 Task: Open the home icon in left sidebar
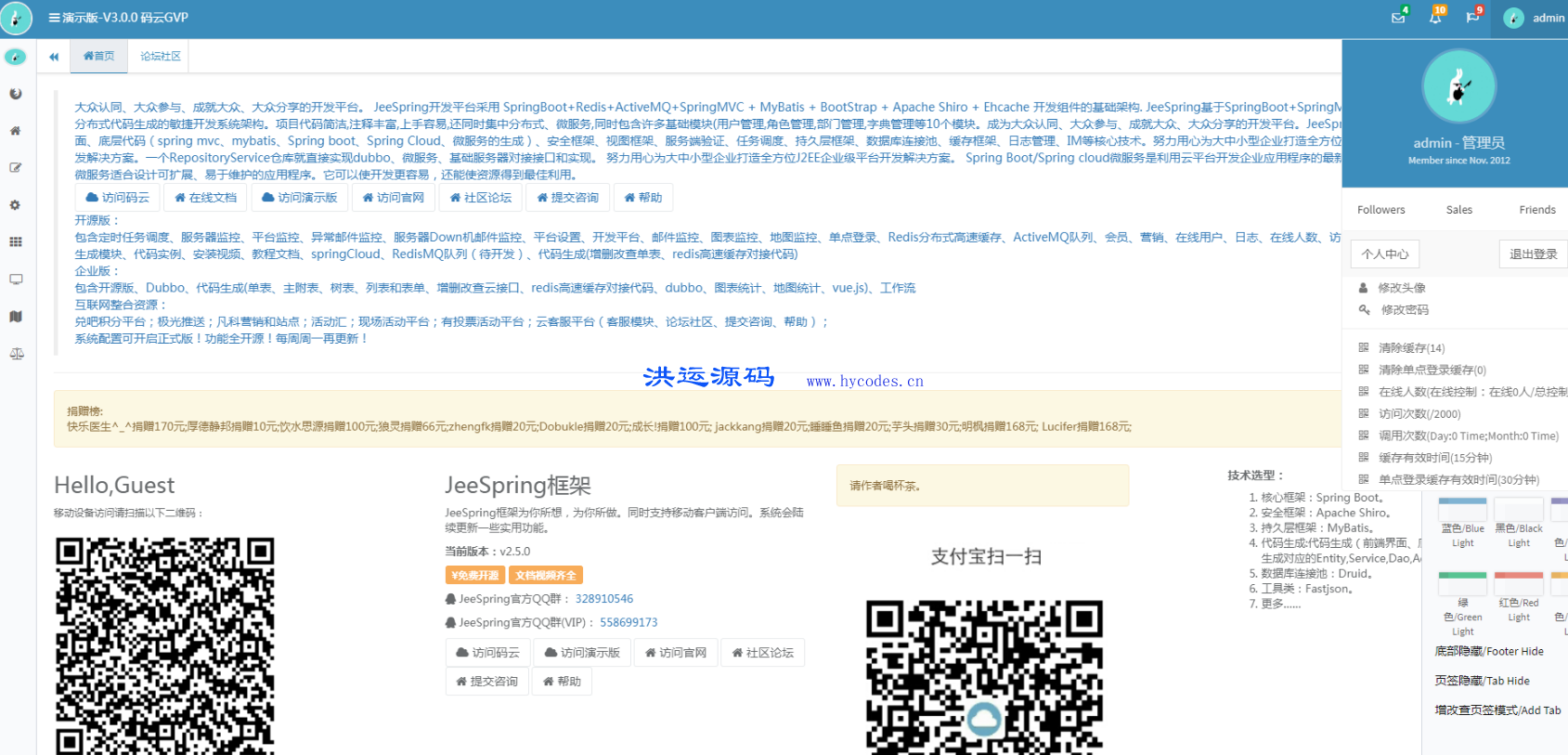(16, 131)
